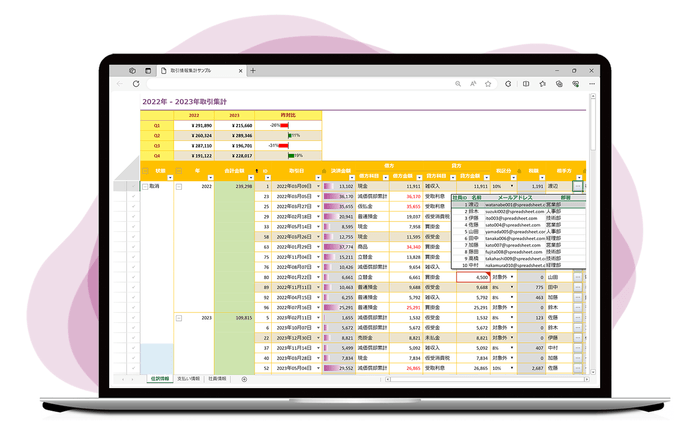Open the zoom magnifier in address bar
Viewport: 700px width, 429px height.
(458, 83)
